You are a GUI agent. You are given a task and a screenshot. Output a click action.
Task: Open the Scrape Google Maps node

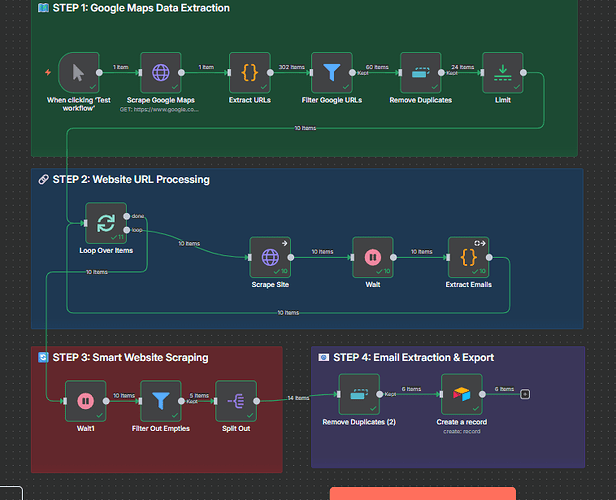click(161, 73)
